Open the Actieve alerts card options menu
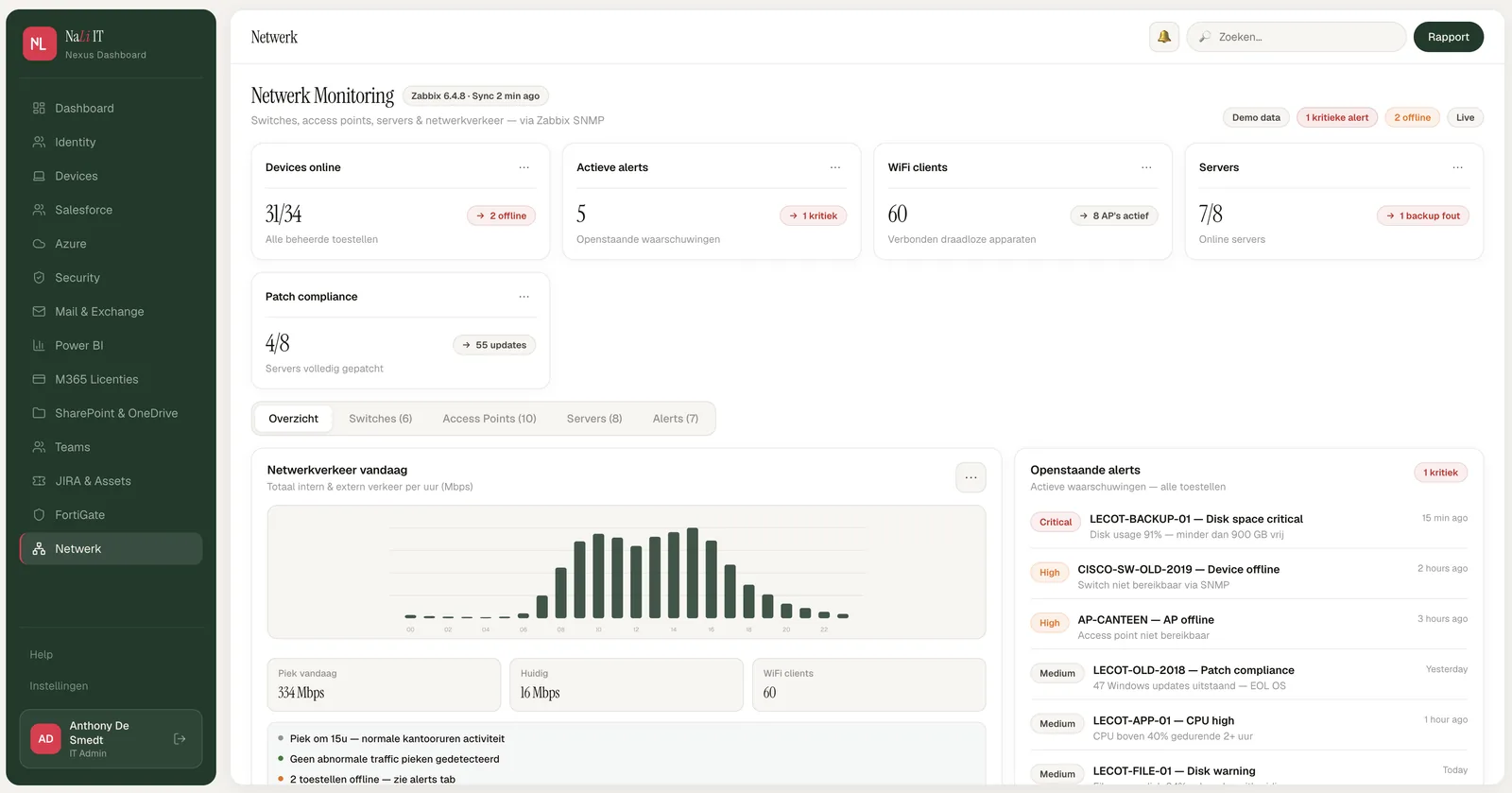Screen dimensions: 1512x793 pos(835,167)
